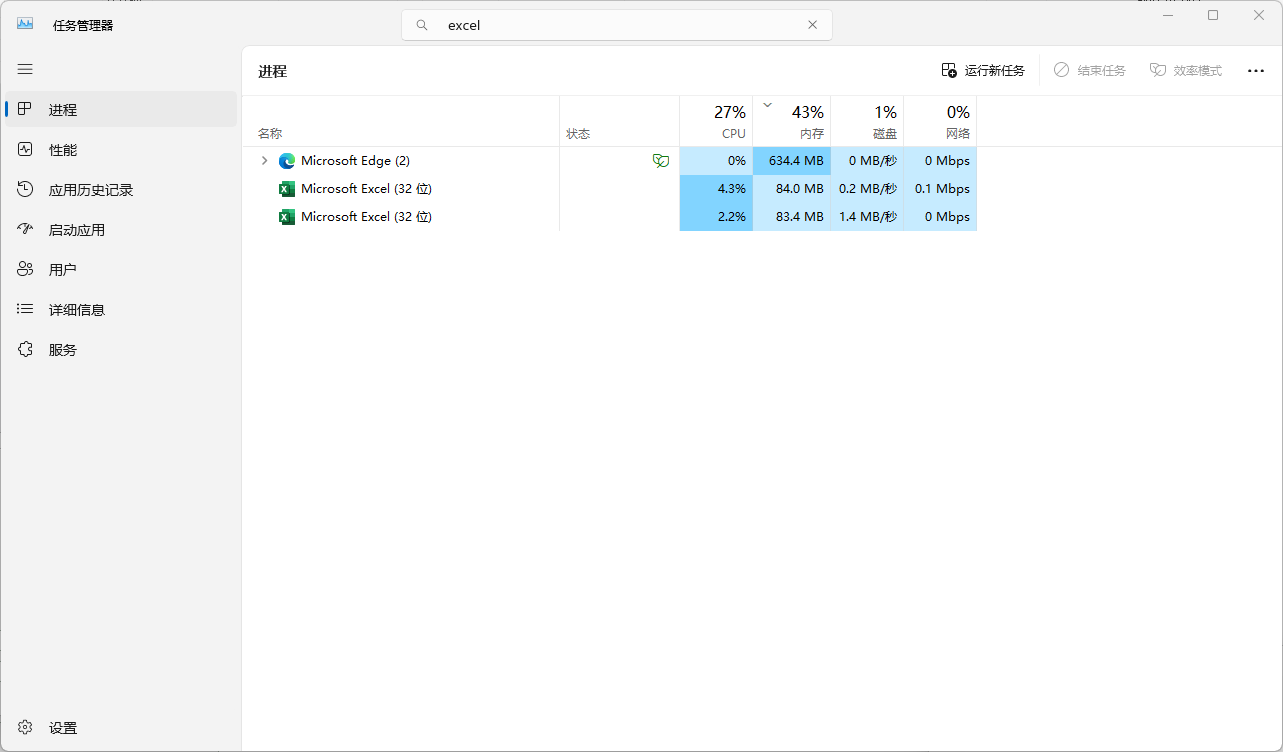Open 设置 at sidebar bottom

(x=121, y=727)
